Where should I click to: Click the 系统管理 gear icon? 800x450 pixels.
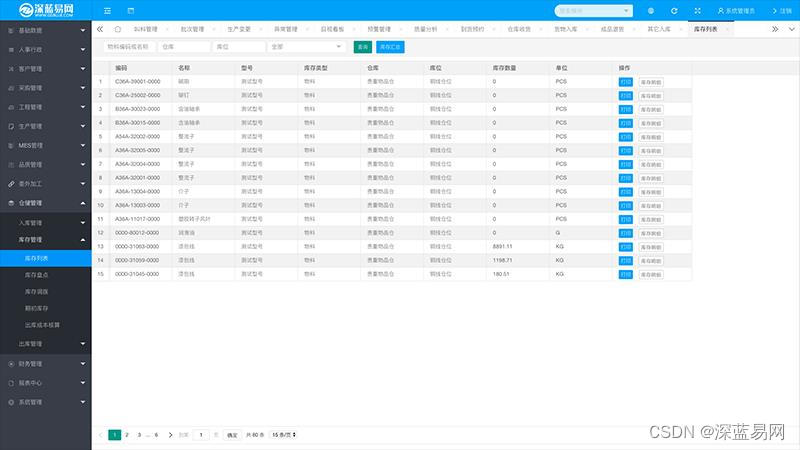point(11,402)
